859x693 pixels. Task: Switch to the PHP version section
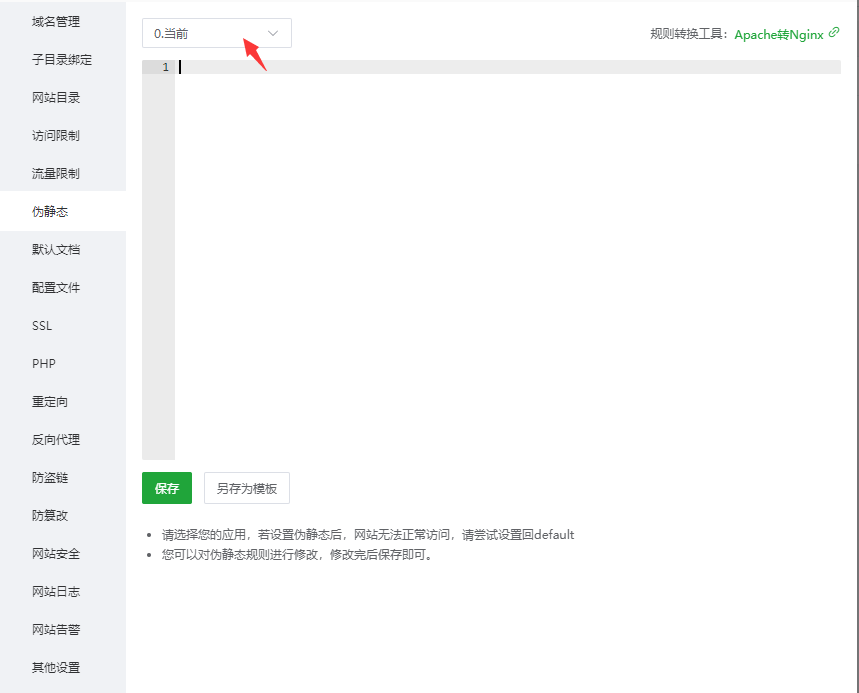click(42, 363)
